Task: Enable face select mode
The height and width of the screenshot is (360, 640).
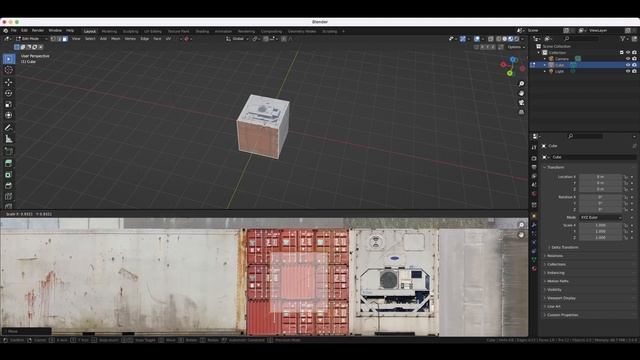Action: pyautogui.click(x=64, y=39)
